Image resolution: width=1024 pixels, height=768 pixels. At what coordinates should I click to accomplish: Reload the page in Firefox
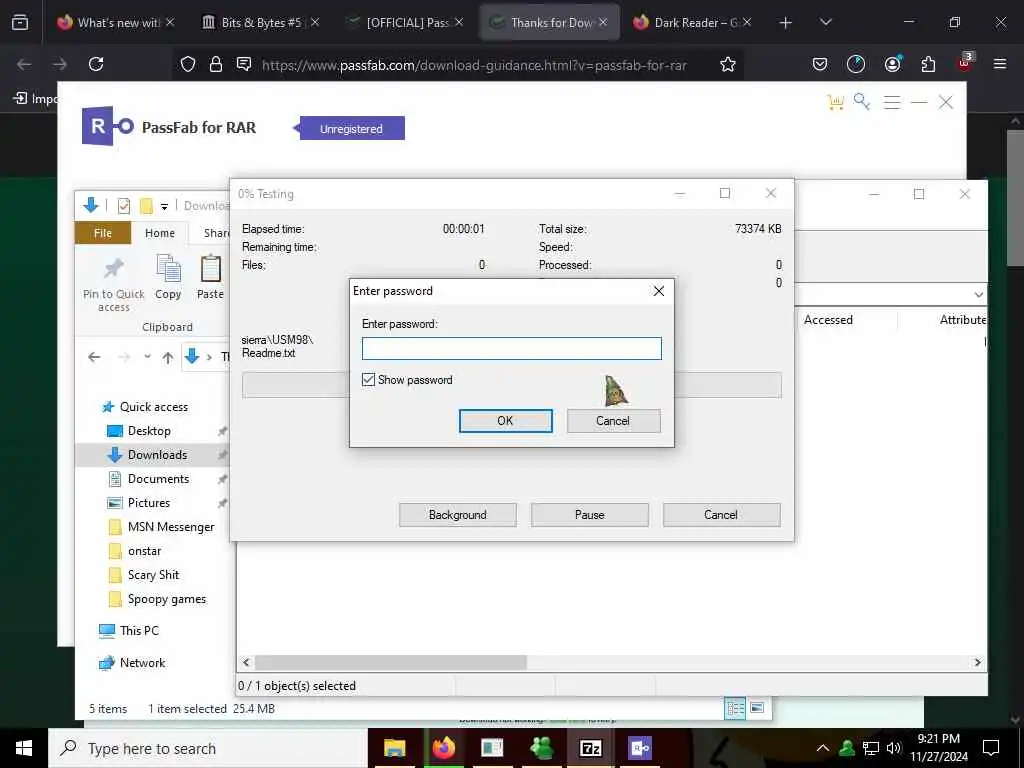pyautogui.click(x=96, y=64)
